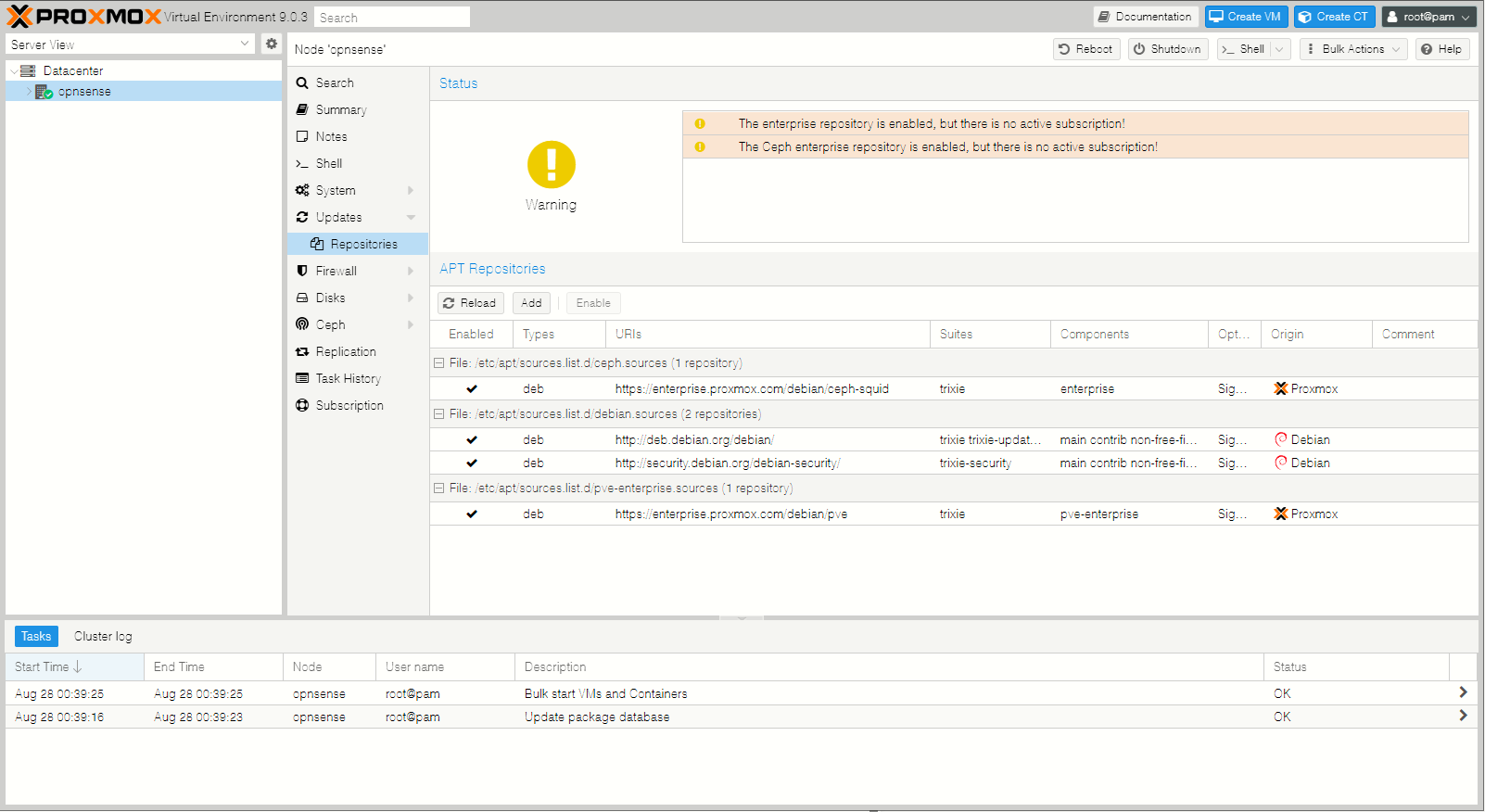Collapse the debian.sources file group

[438, 414]
